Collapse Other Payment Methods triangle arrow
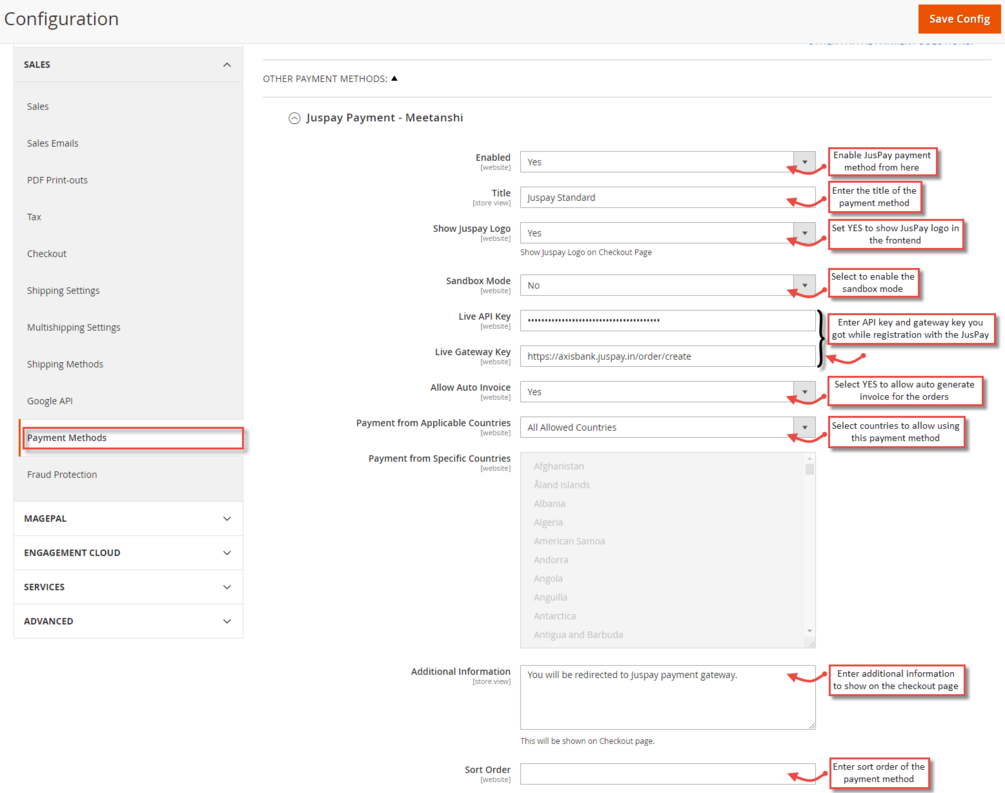Viewport: 1005px width, 793px height. (394, 78)
